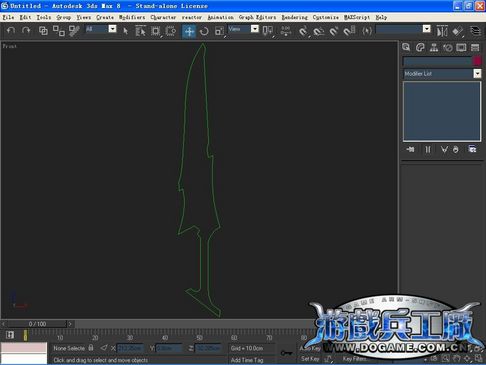Toggle Absolute/Offset transform type-in mode
486x365 pixels.
(x=104, y=348)
